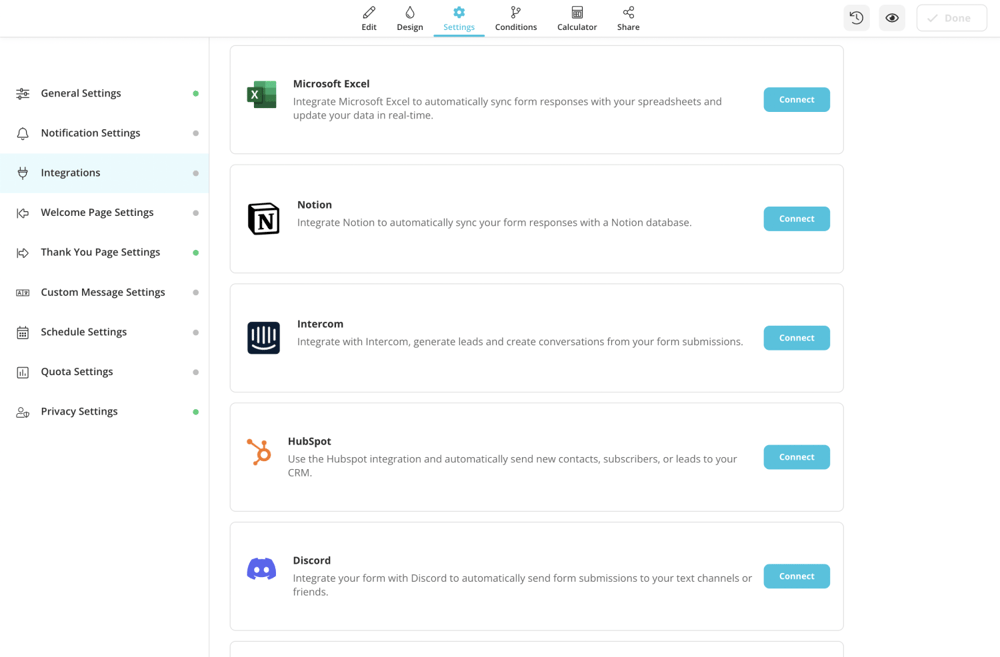The height and width of the screenshot is (657, 1000).
Task: Connect the Microsoft Excel integration
Action: pos(796,100)
